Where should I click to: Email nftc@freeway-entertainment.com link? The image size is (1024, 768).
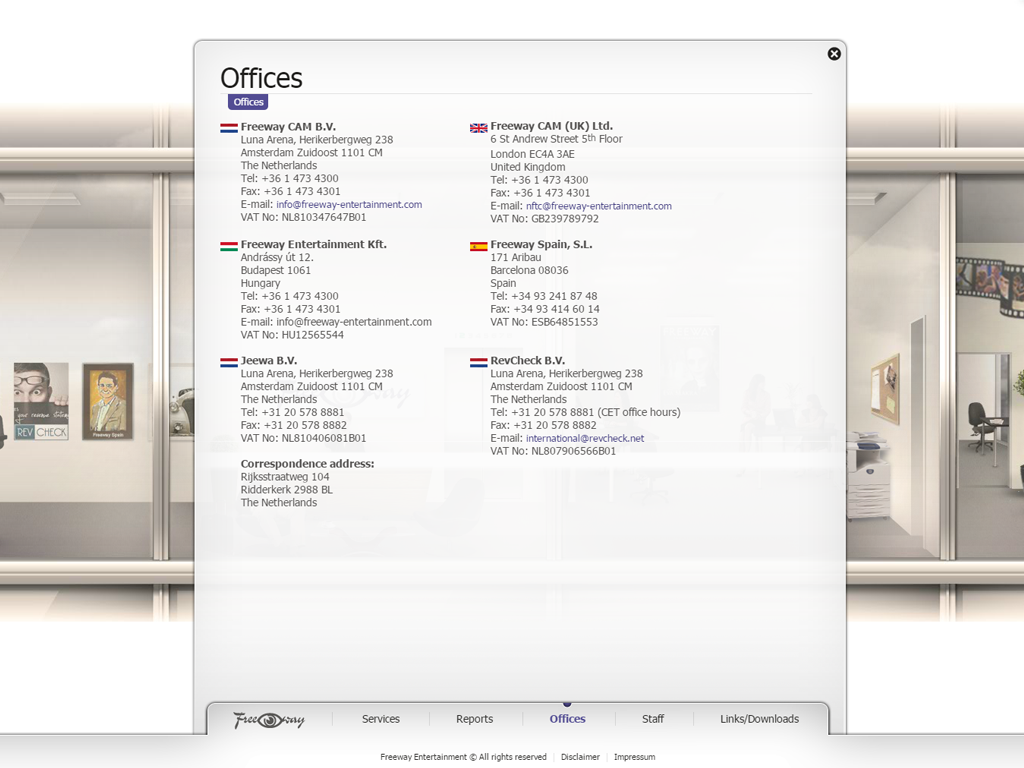pyautogui.click(x=599, y=206)
